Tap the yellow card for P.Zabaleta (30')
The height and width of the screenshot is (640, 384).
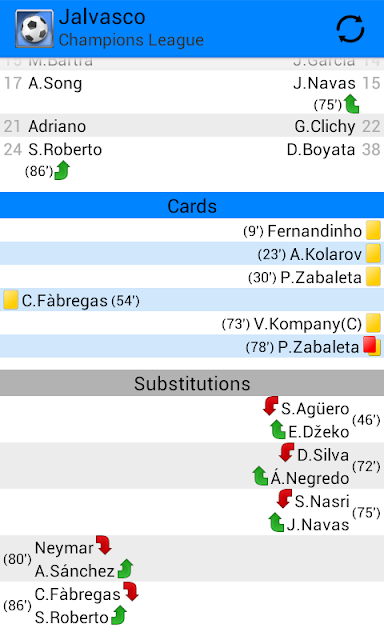373,277
